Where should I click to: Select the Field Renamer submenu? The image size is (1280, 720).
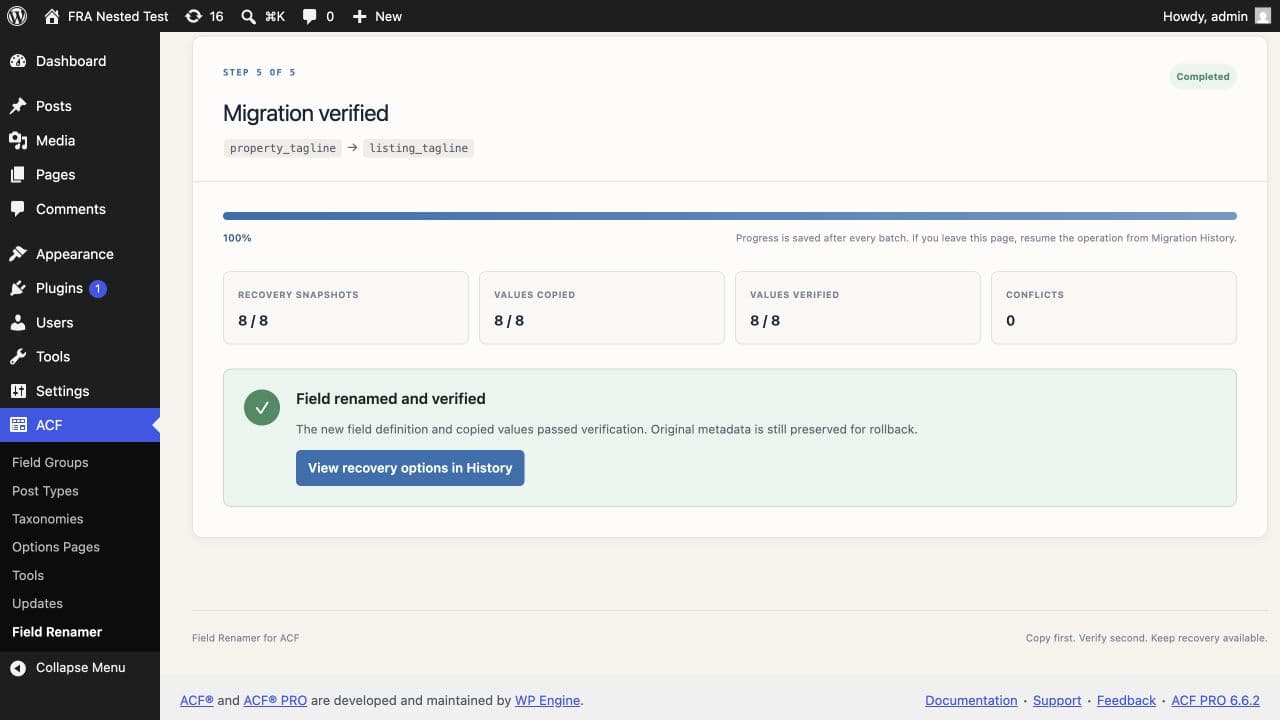(x=57, y=632)
